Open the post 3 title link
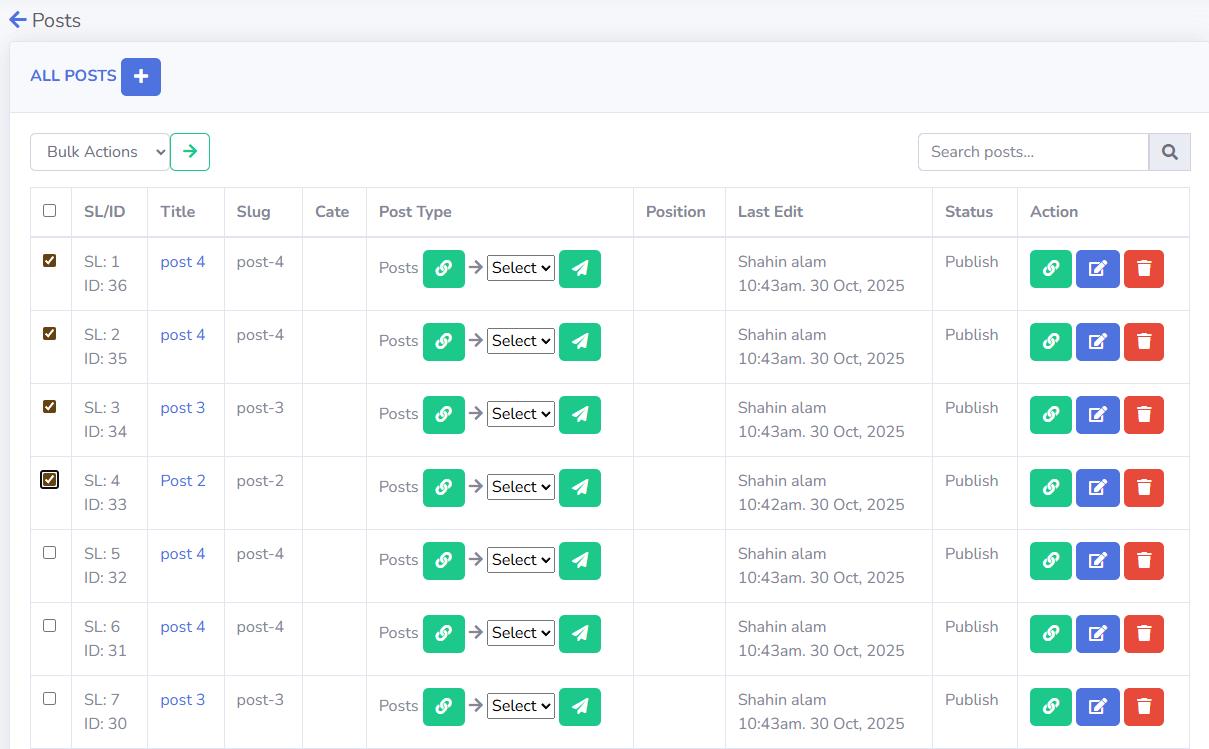 [183, 408]
